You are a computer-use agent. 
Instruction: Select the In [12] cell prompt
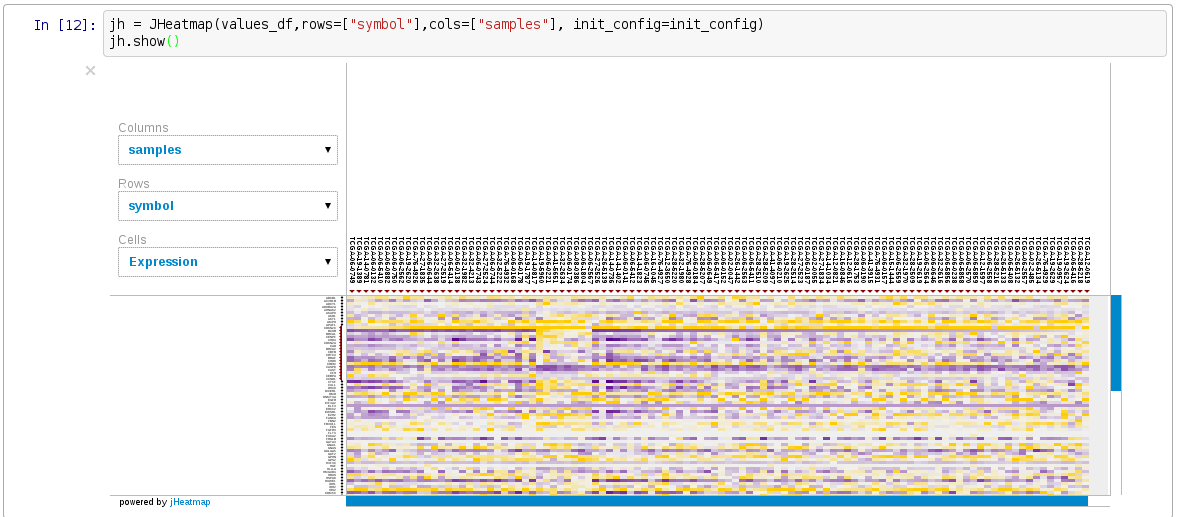[x=65, y=25]
